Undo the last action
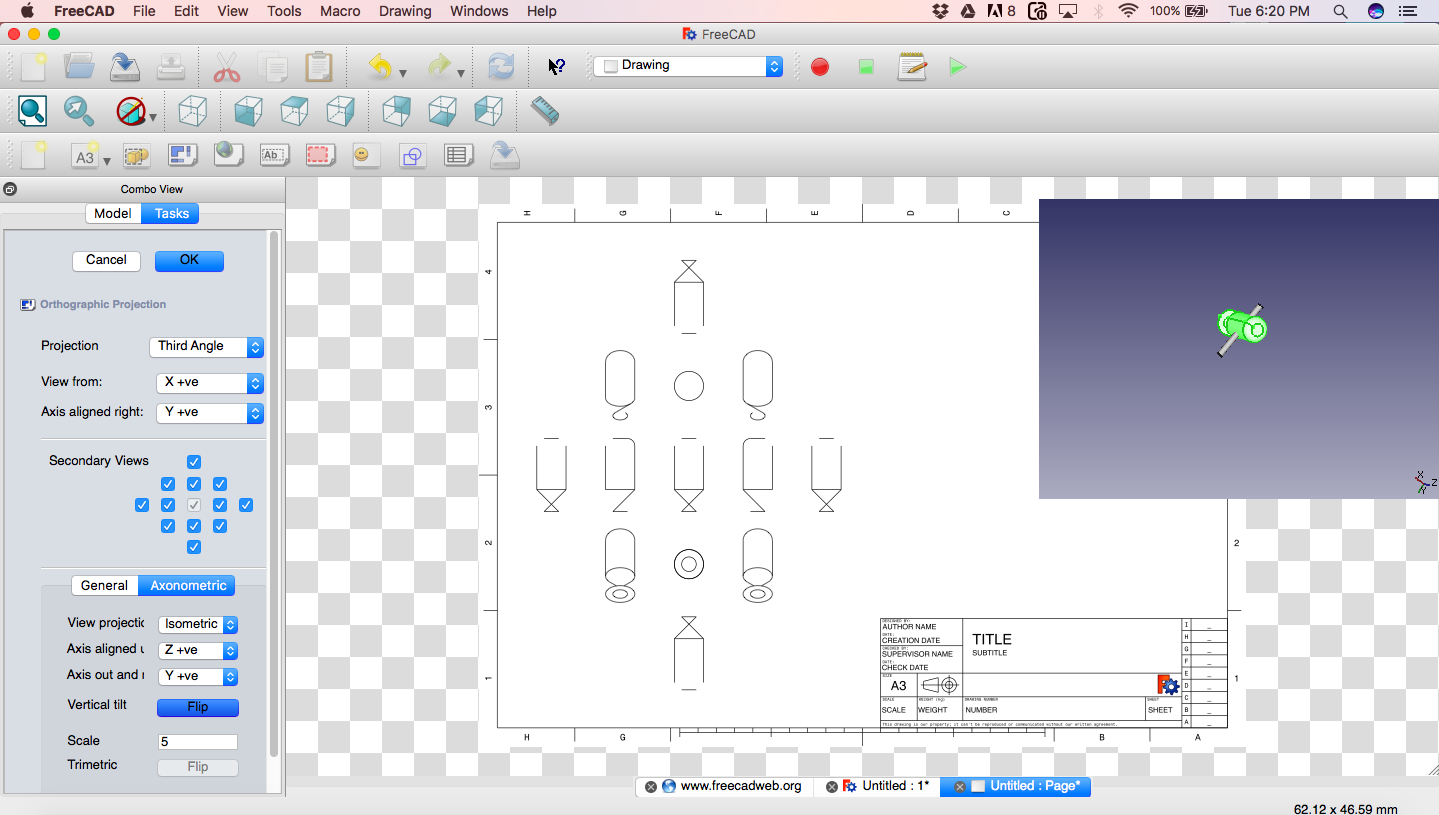The image size is (1439, 815). 380,67
